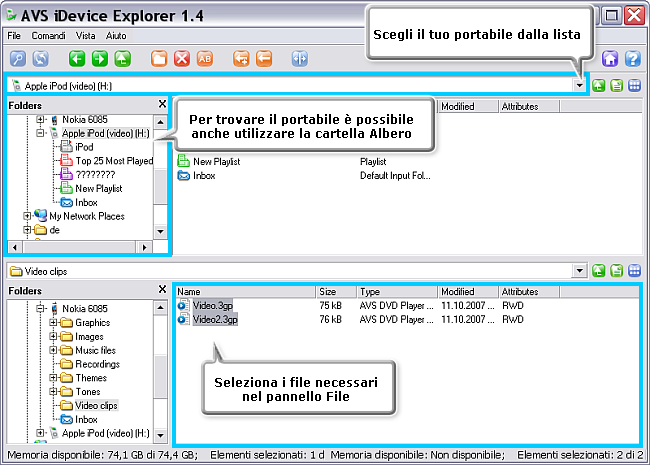Select Inbox in upper file list
The width and height of the screenshot is (650, 465).
204,175
